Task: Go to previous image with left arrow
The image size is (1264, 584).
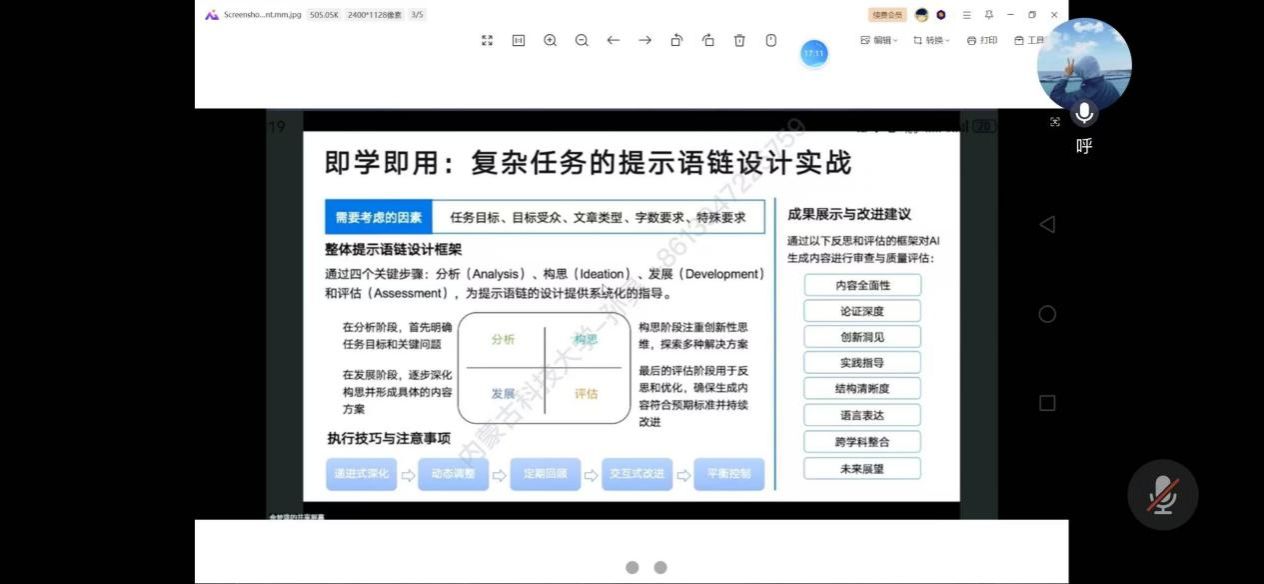Action: coord(613,40)
